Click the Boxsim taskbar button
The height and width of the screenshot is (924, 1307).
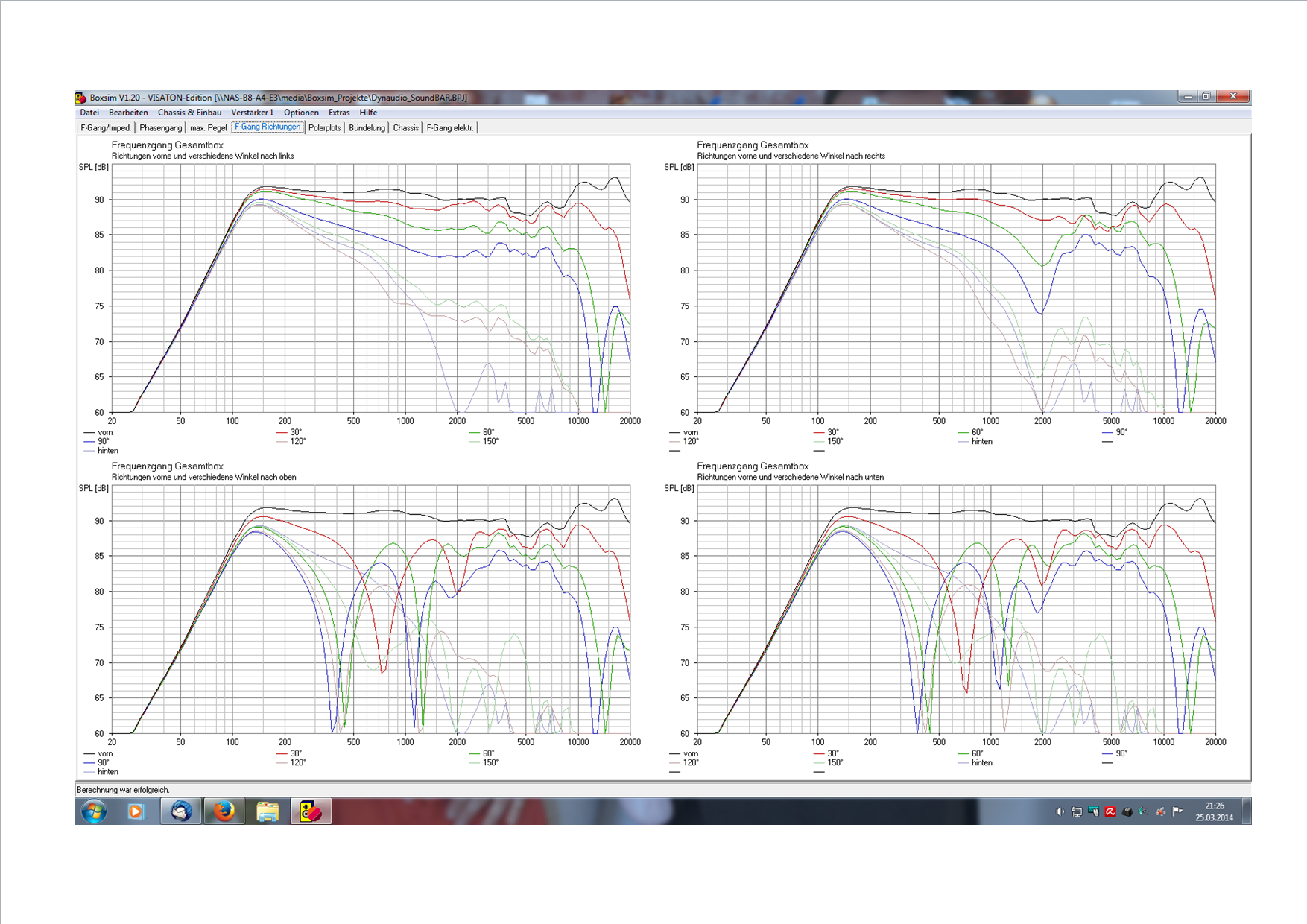tap(311, 811)
